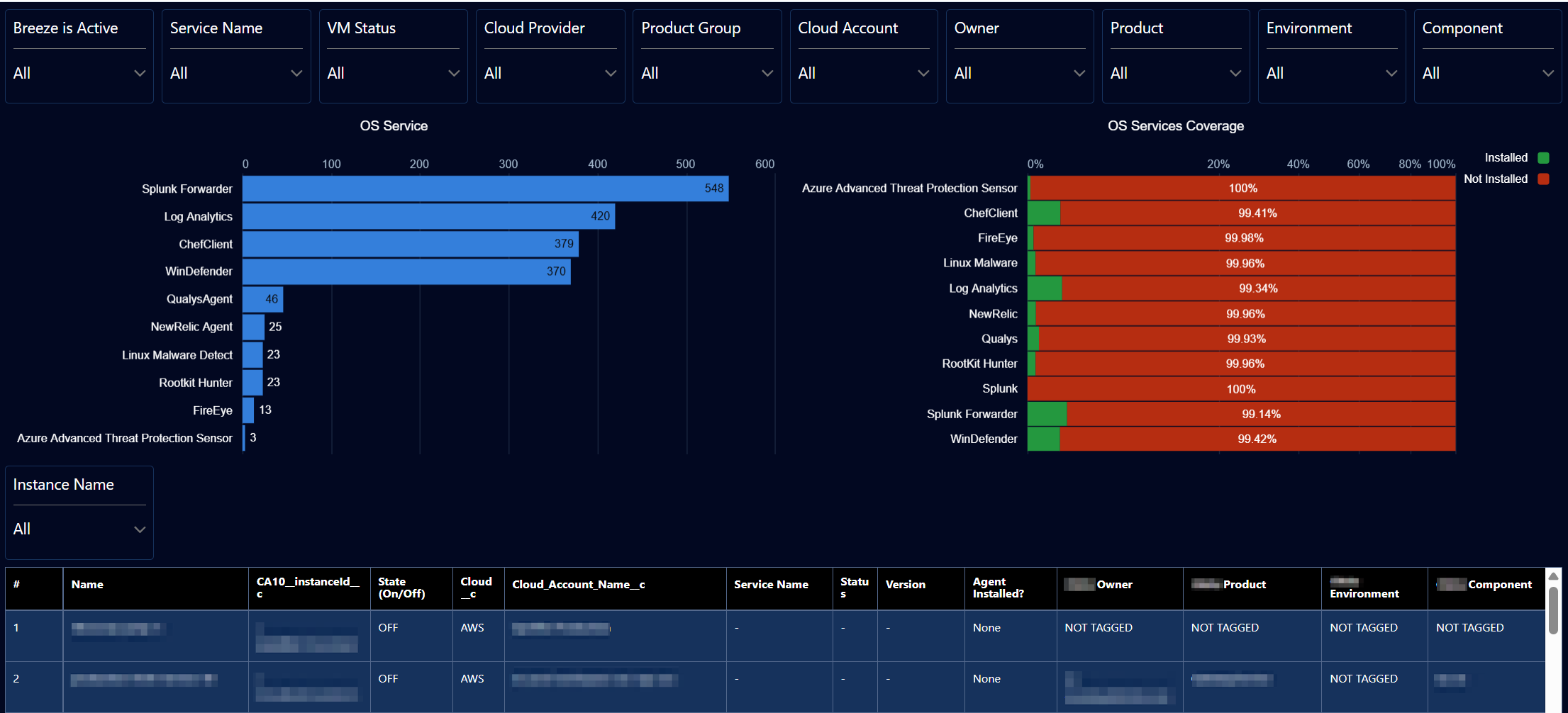Open the Breeze is Active dropdown

tap(79, 73)
